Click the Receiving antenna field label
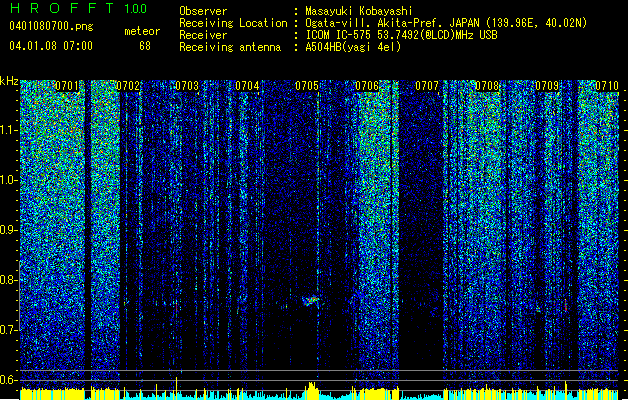Viewport: 629px width, 400px height. point(230,47)
